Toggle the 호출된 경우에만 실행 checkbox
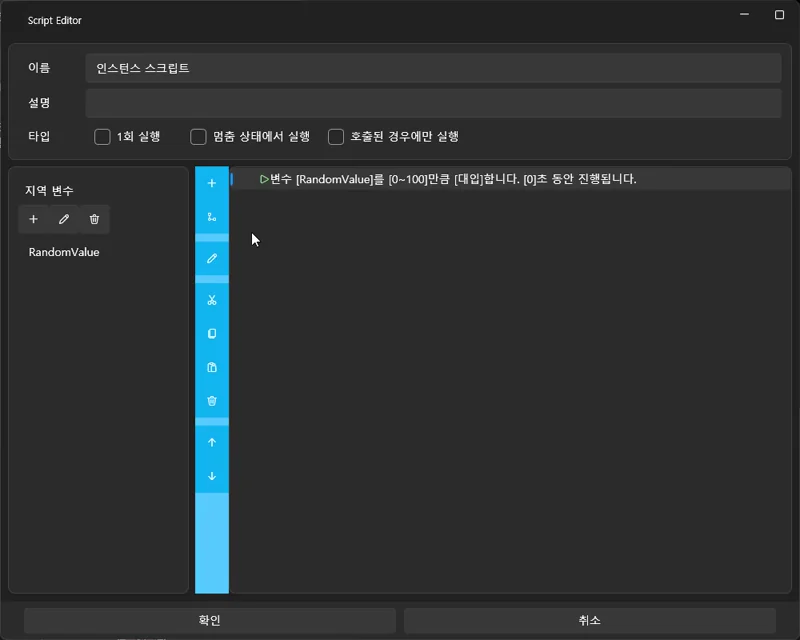Viewport: 800px width, 640px height. click(336, 136)
